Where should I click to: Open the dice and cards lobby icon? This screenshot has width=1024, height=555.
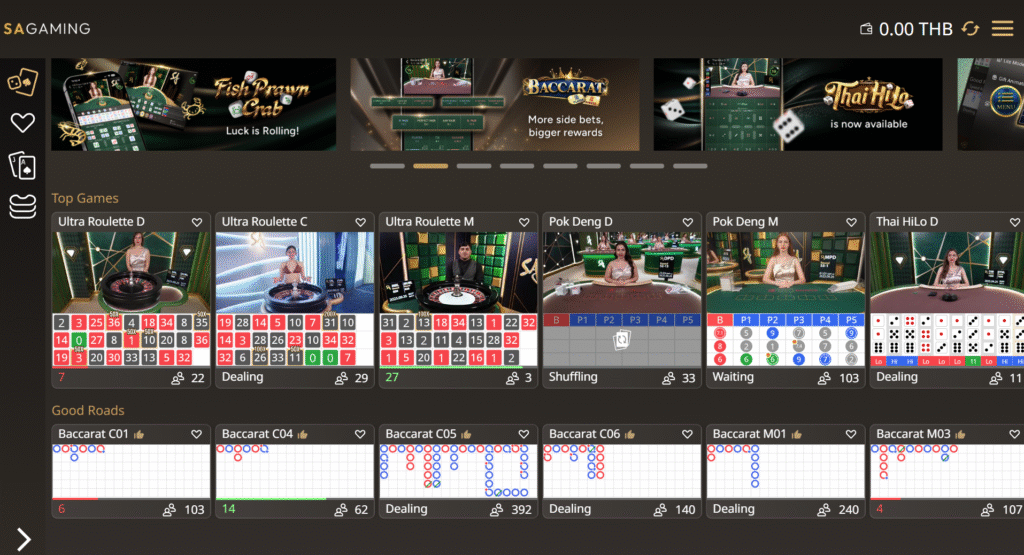[x=22, y=81]
